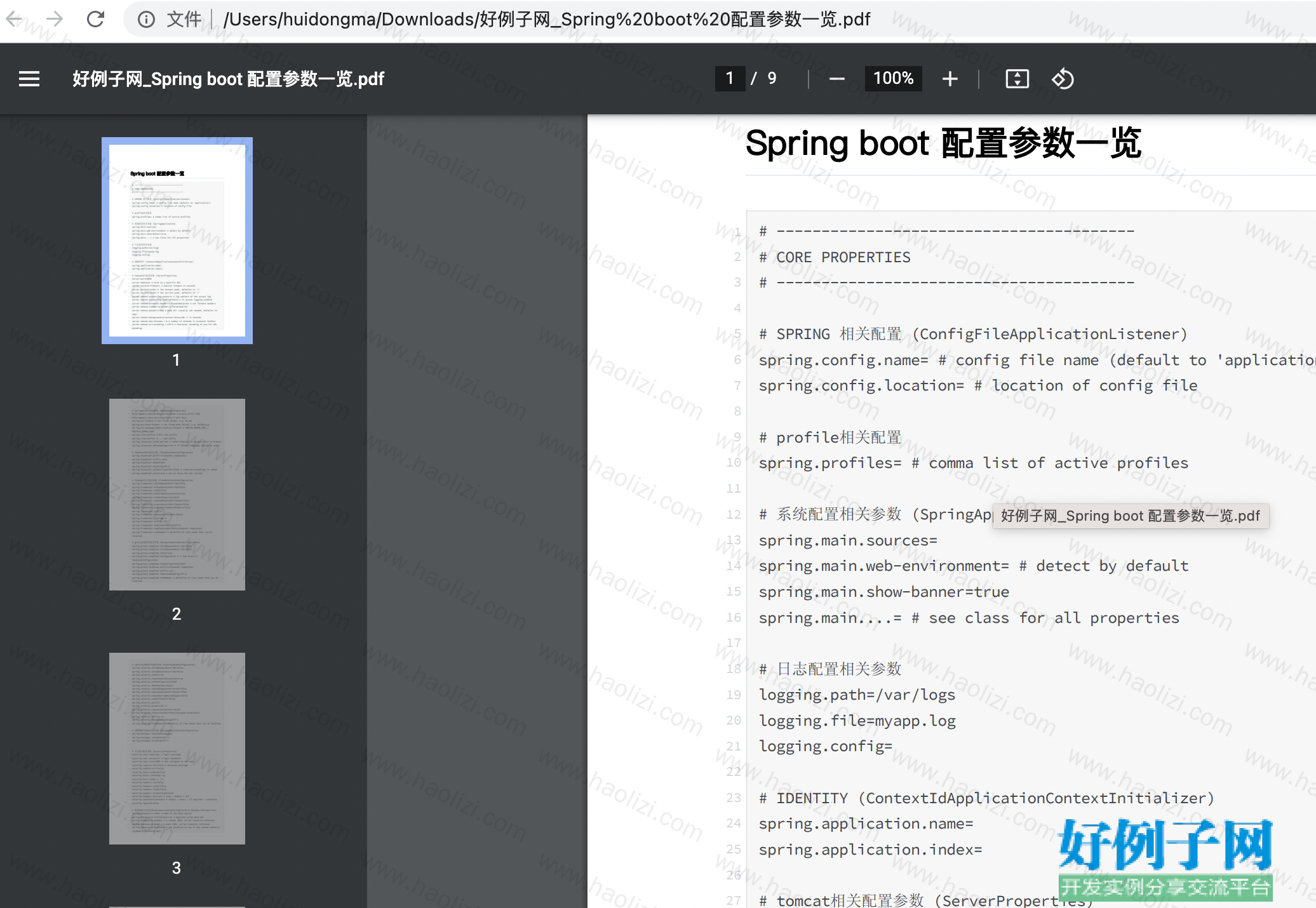Click the "logging.config=" line
Viewport: 1316px width, 908px height.
[826, 746]
